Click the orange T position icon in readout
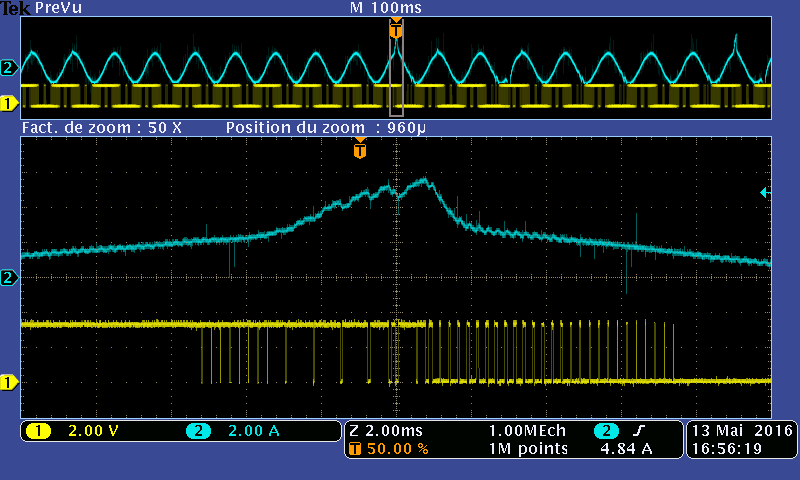Viewport: 800px width, 480px height. [x=355, y=449]
